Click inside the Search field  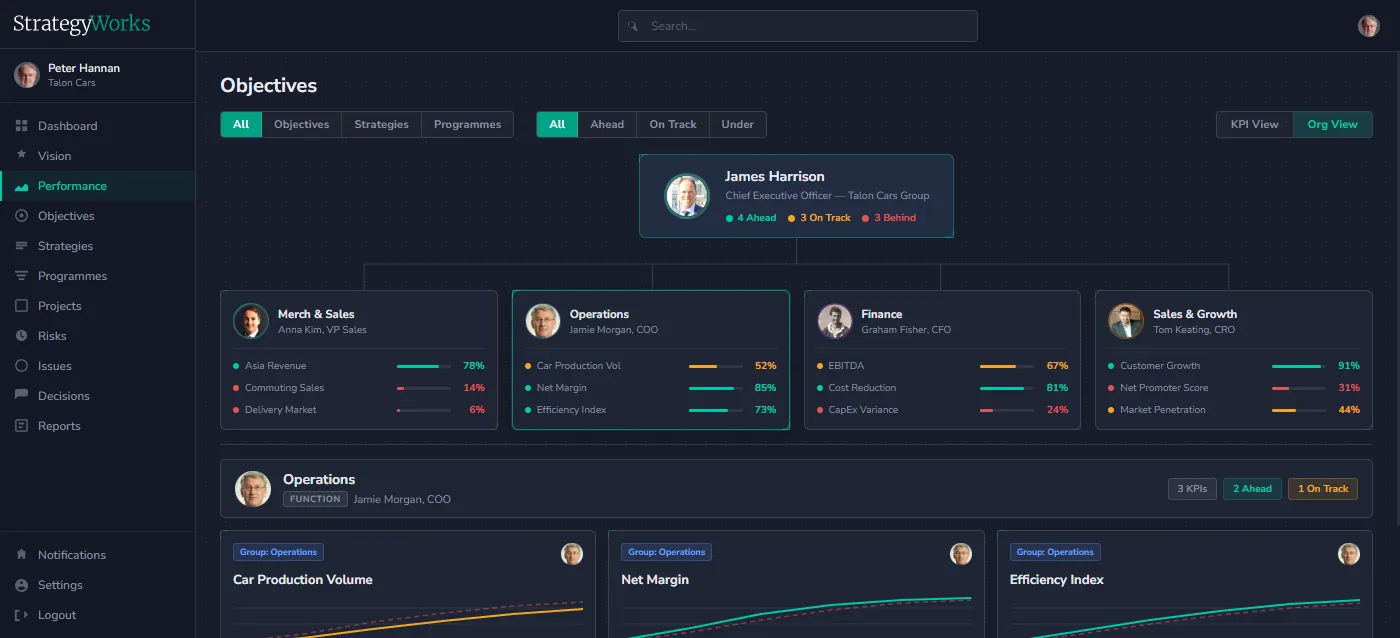click(x=797, y=25)
